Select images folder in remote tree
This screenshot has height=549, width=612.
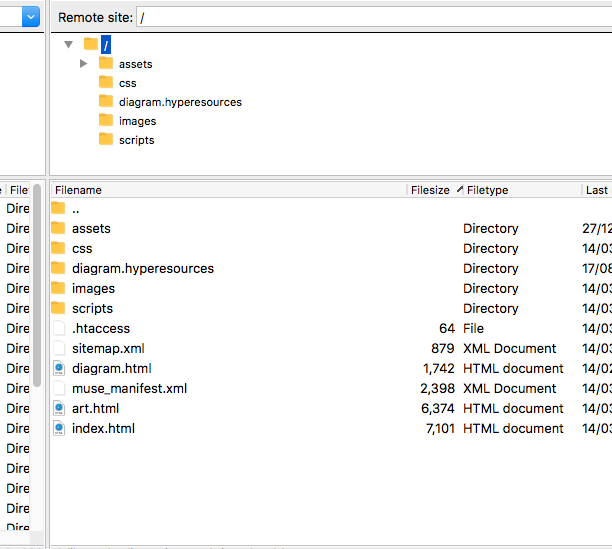click(137, 121)
